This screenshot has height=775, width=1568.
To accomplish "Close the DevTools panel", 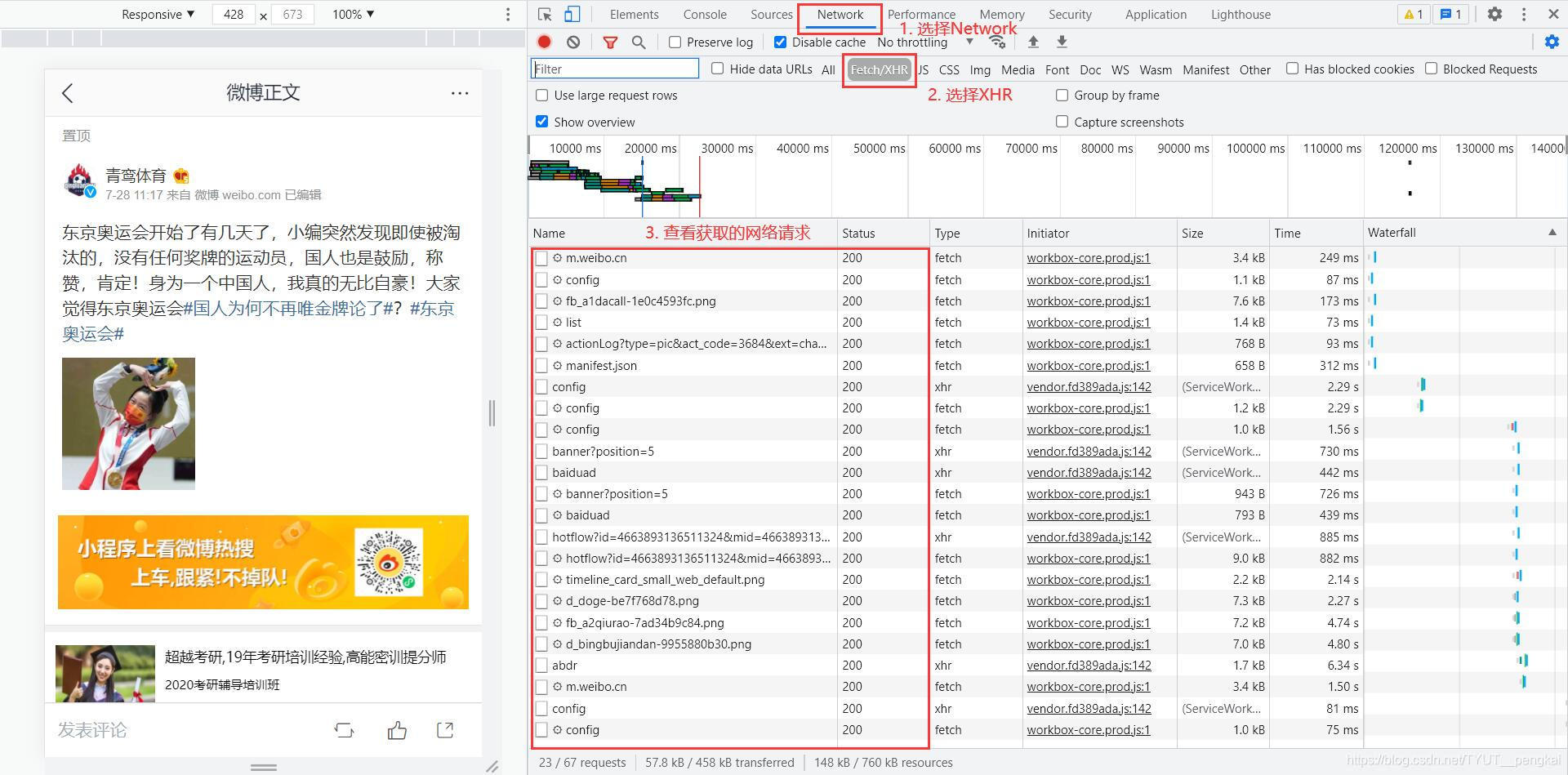I will click(1553, 14).
